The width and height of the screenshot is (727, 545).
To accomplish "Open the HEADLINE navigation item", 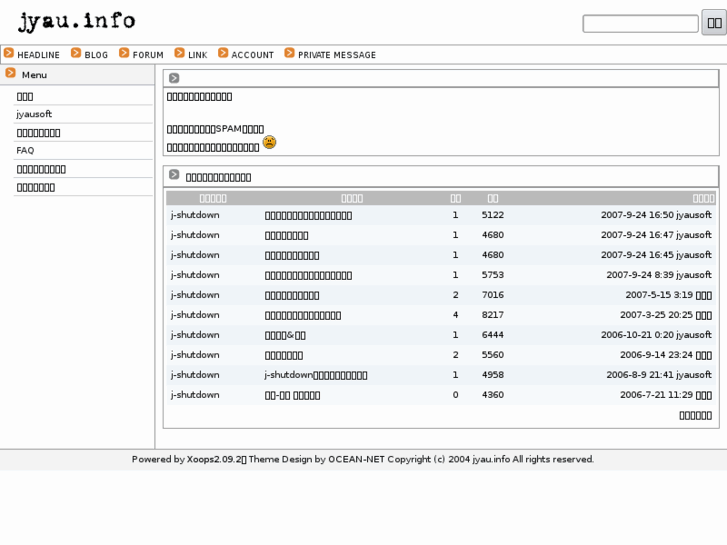I will coord(38,55).
